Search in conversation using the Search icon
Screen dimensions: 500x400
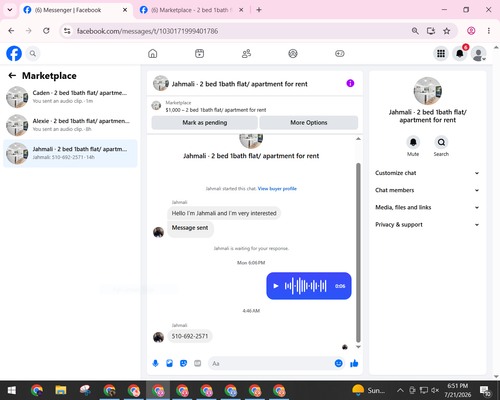coord(441,142)
